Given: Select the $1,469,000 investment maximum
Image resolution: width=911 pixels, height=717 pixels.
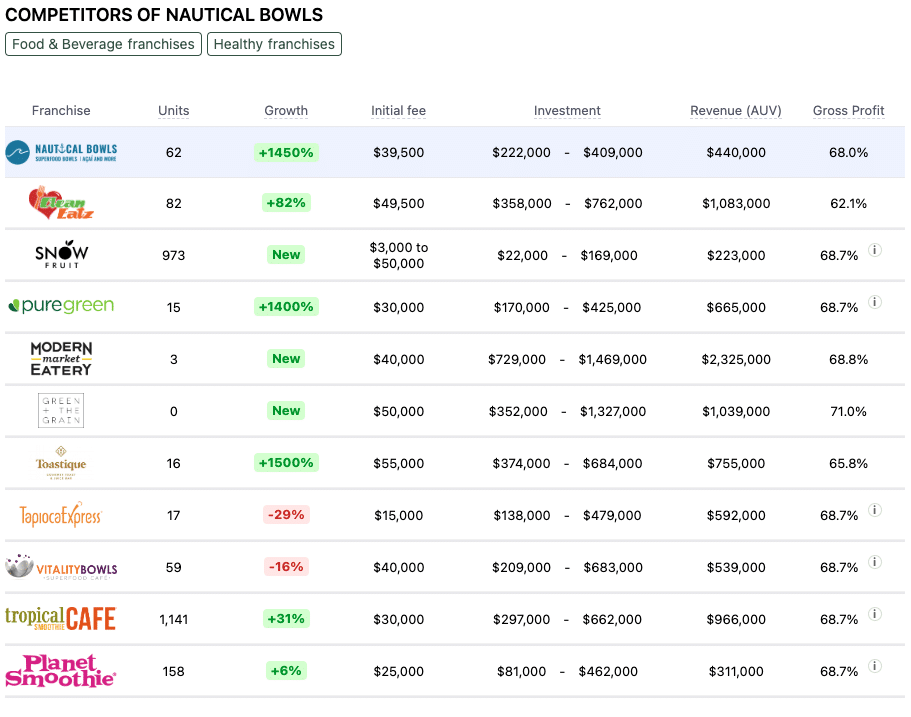Looking at the screenshot, I should pos(612,359).
